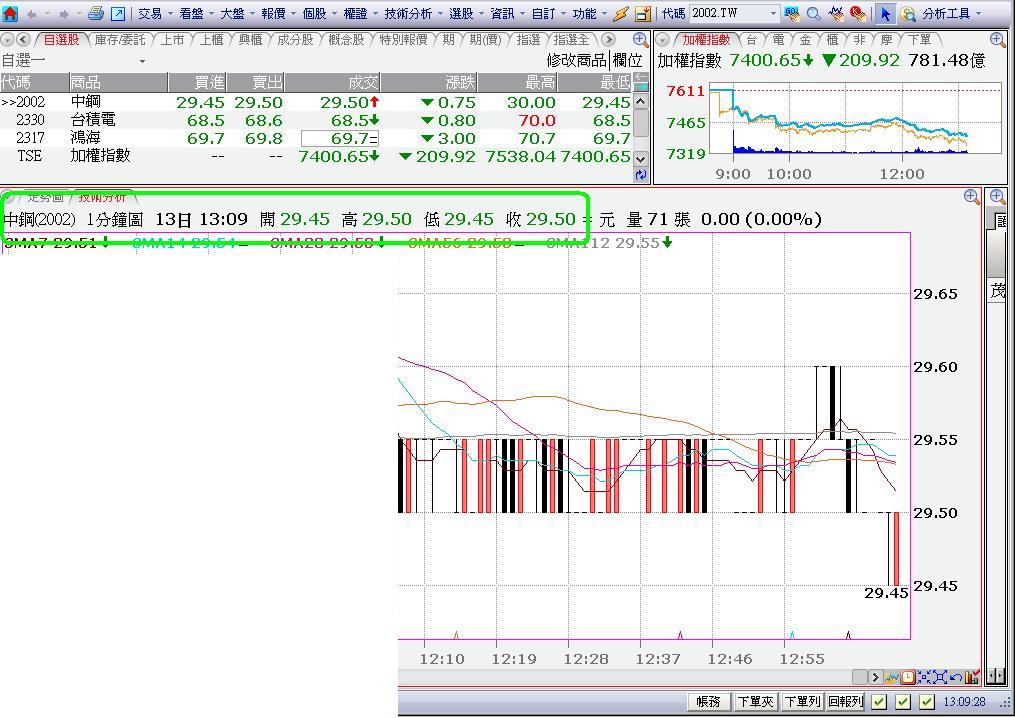Click the shrink arrows icon in the chart toolbar
Viewport: 1015px width, 718px height.
tap(924, 677)
